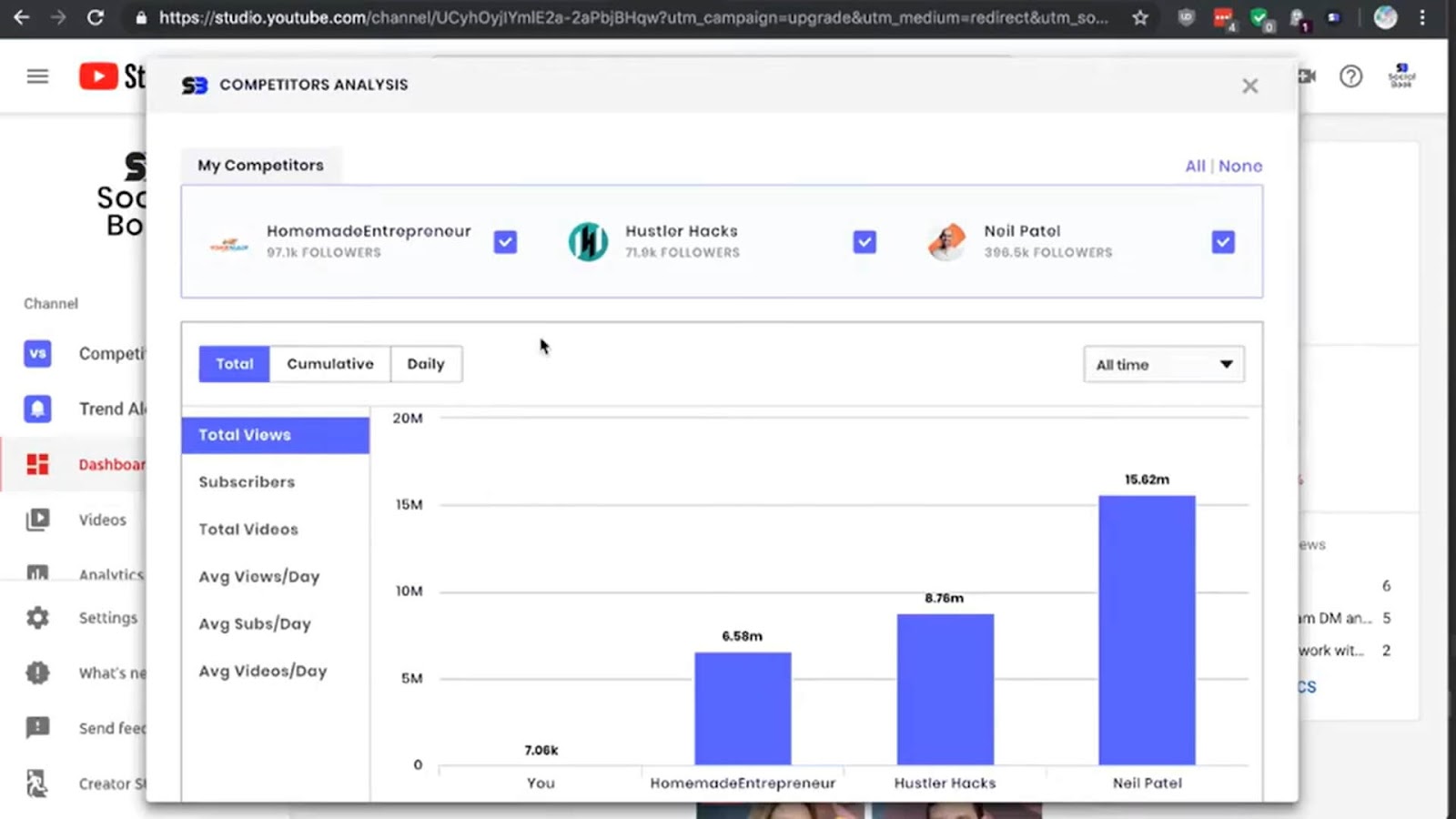Open the green checkmark extension icon
Viewport: 1456px width, 819px height.
(1261, 19)
